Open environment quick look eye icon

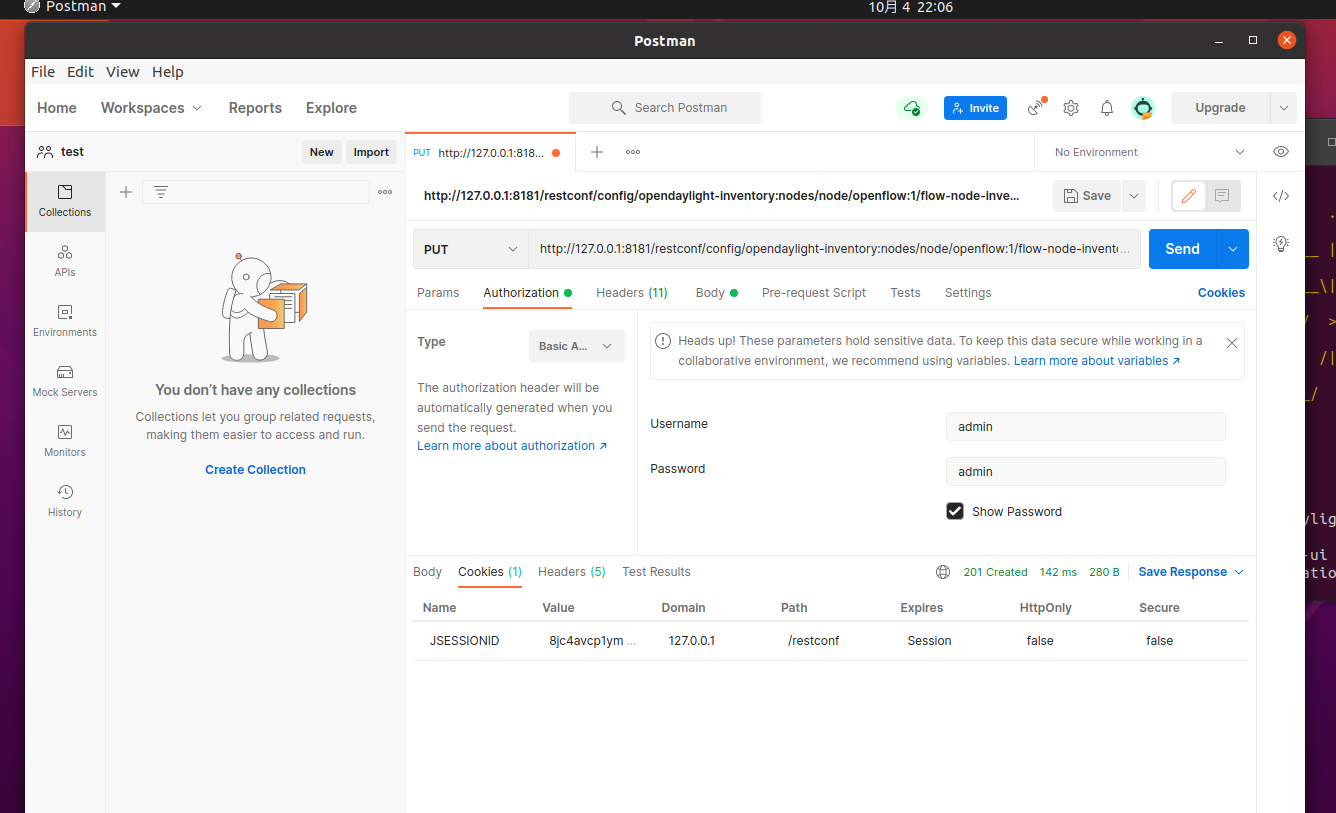1281,152
